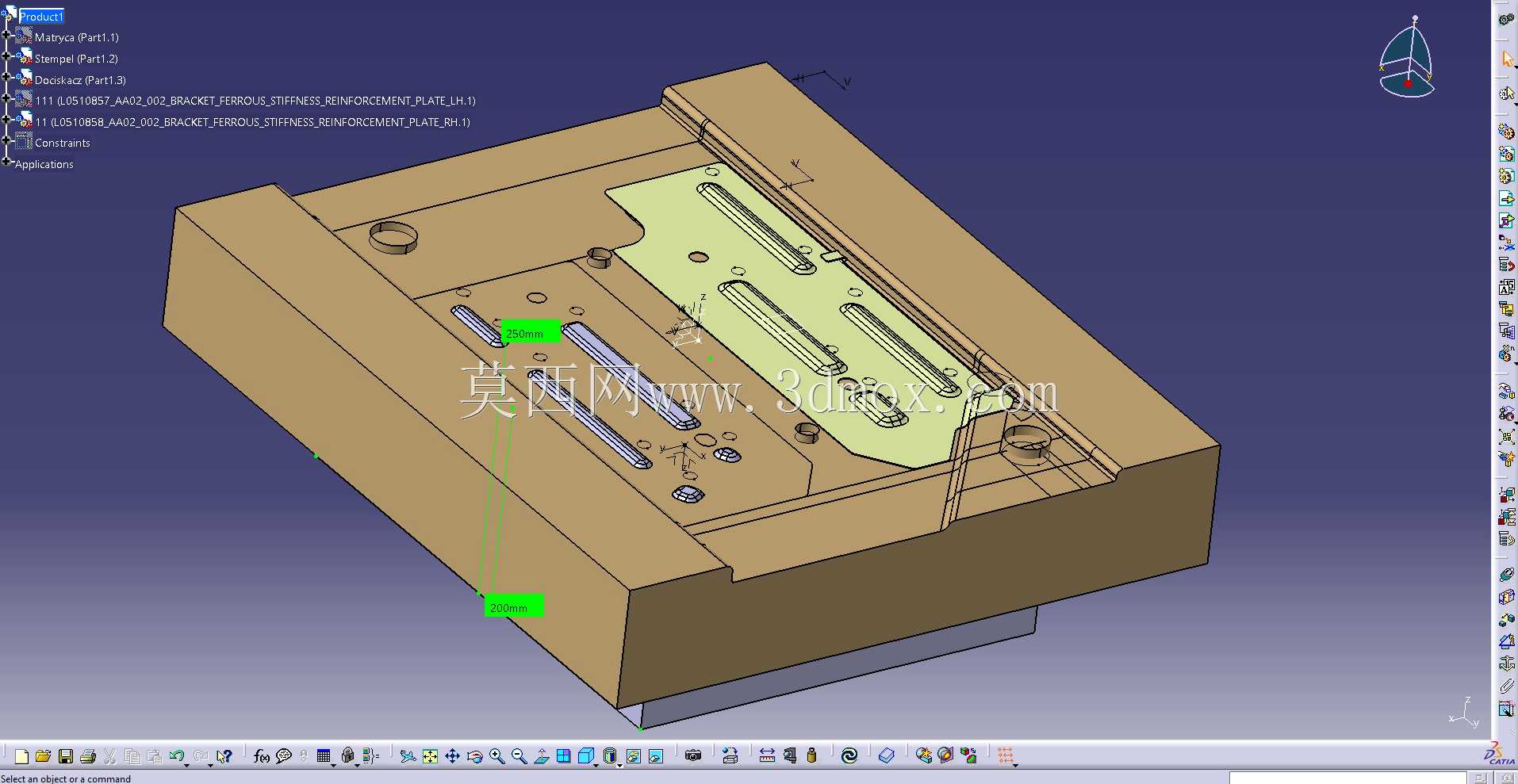Save the document with the floppy icon
This screenshot has height=784, width=1518.
pyautogui.click(x=66, y=756)
